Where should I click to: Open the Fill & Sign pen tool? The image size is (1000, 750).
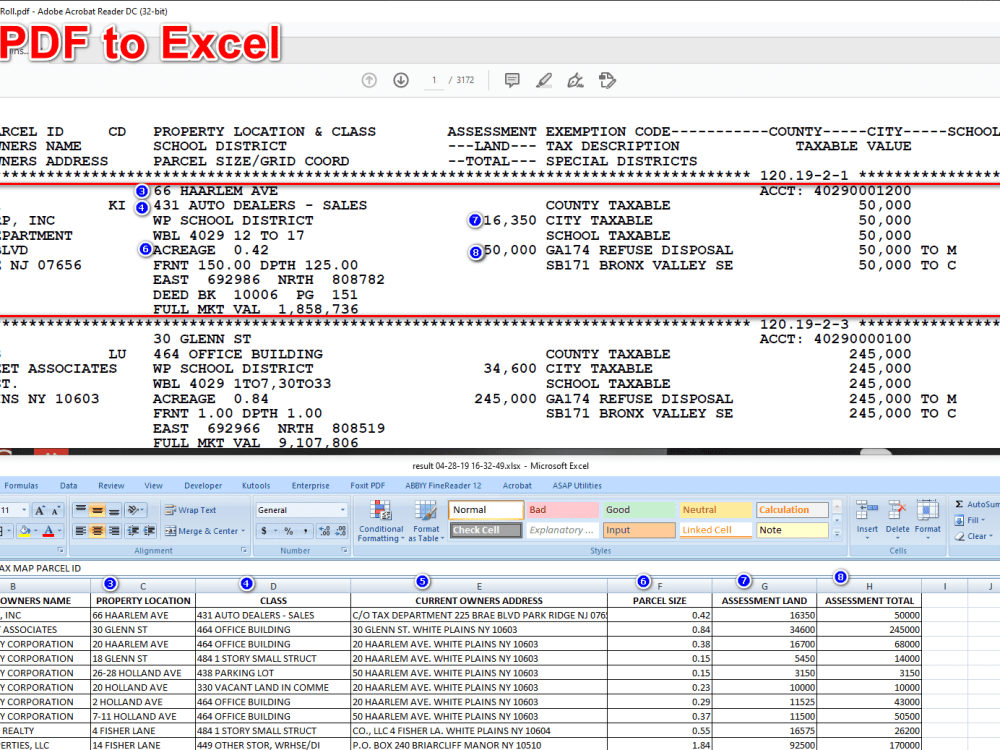coord(575,80)
